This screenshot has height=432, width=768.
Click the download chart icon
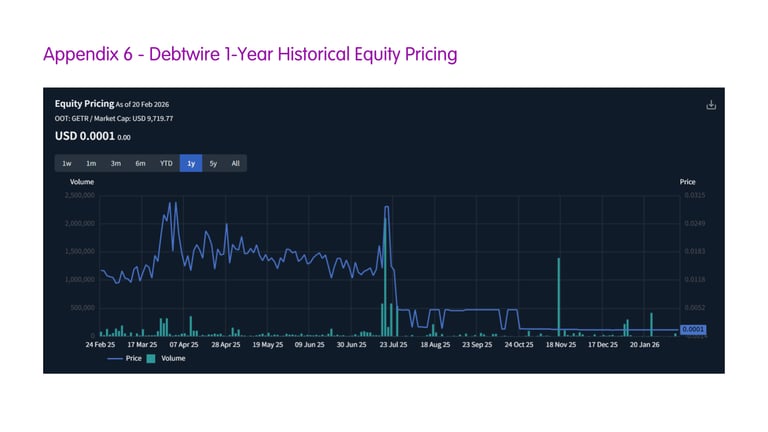pyautogui.click(x=711, y=105)
